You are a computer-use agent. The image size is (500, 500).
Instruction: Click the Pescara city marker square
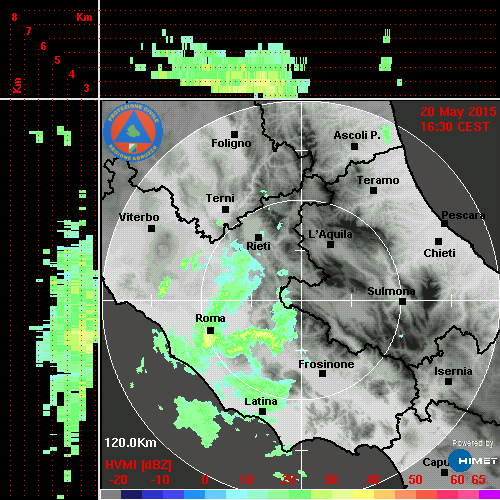pos(445,223)
